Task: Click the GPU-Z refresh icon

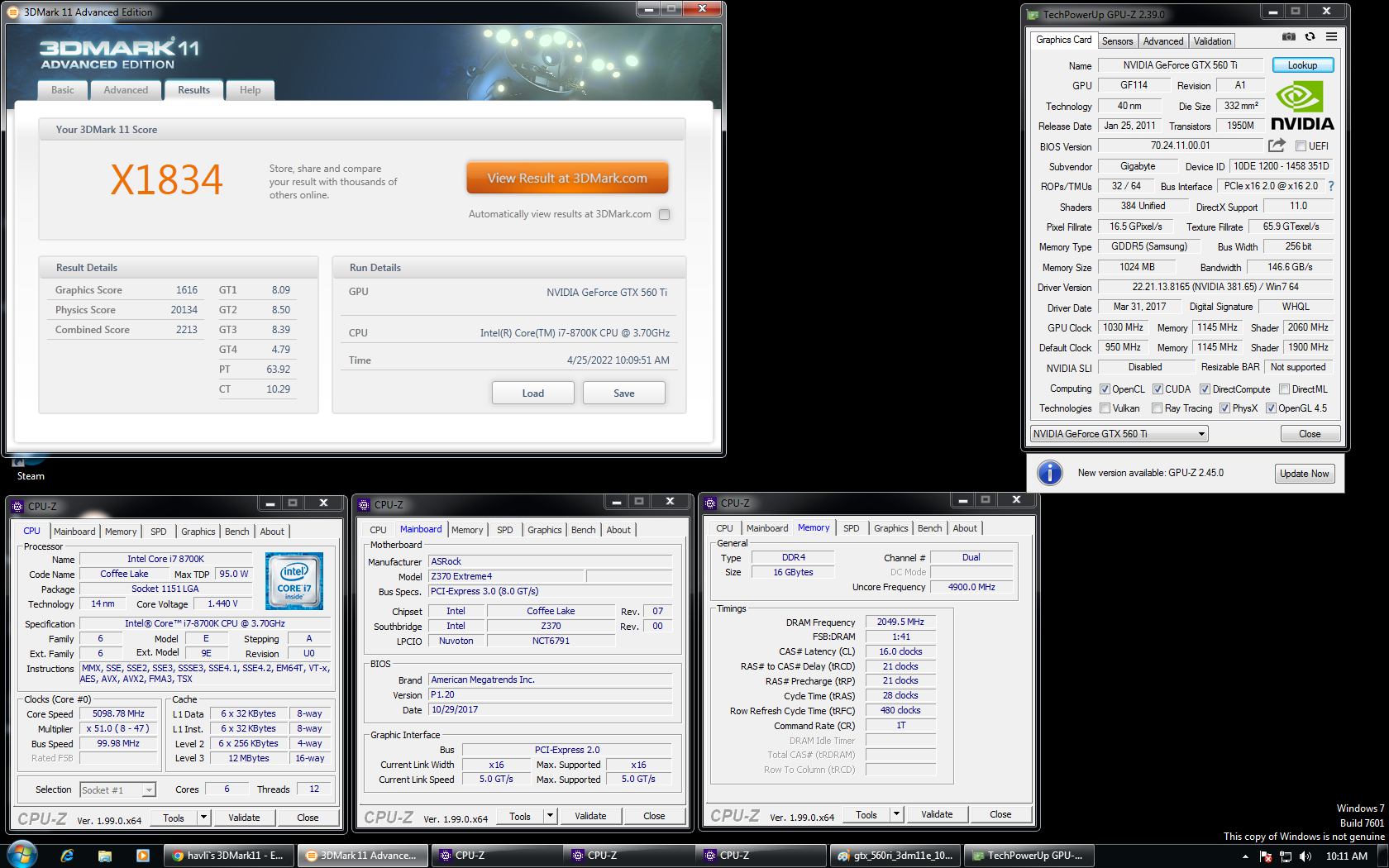Action: pyautogui.click(x=1310, y=37)
